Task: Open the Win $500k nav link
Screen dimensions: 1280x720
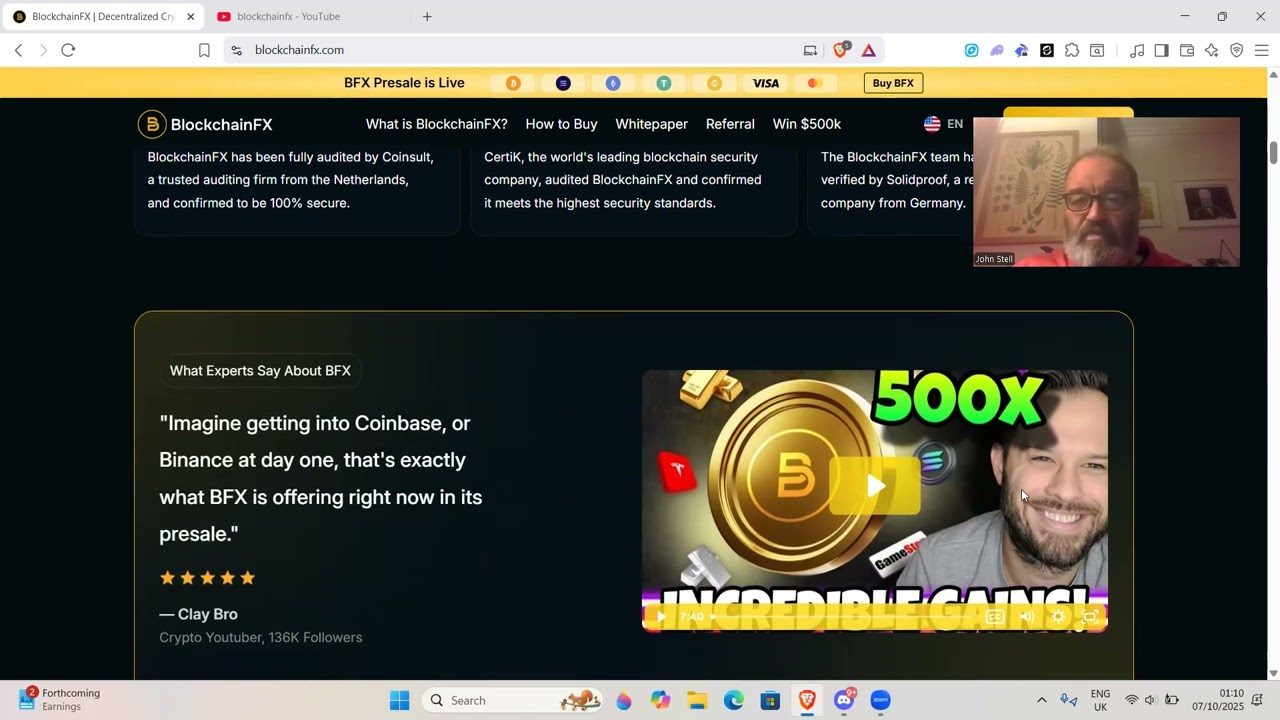Action: click(x=807, y=124)
